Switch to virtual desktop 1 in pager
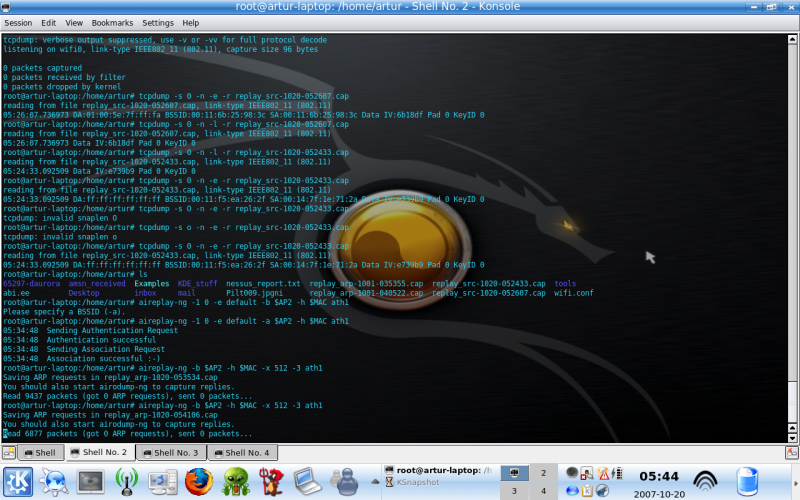 click(514, 473)
